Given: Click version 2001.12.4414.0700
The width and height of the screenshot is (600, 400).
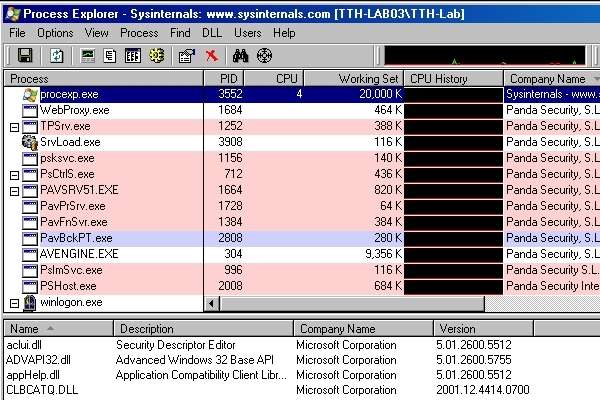Looking at the screenshot, I should click(x=483, y=390).
